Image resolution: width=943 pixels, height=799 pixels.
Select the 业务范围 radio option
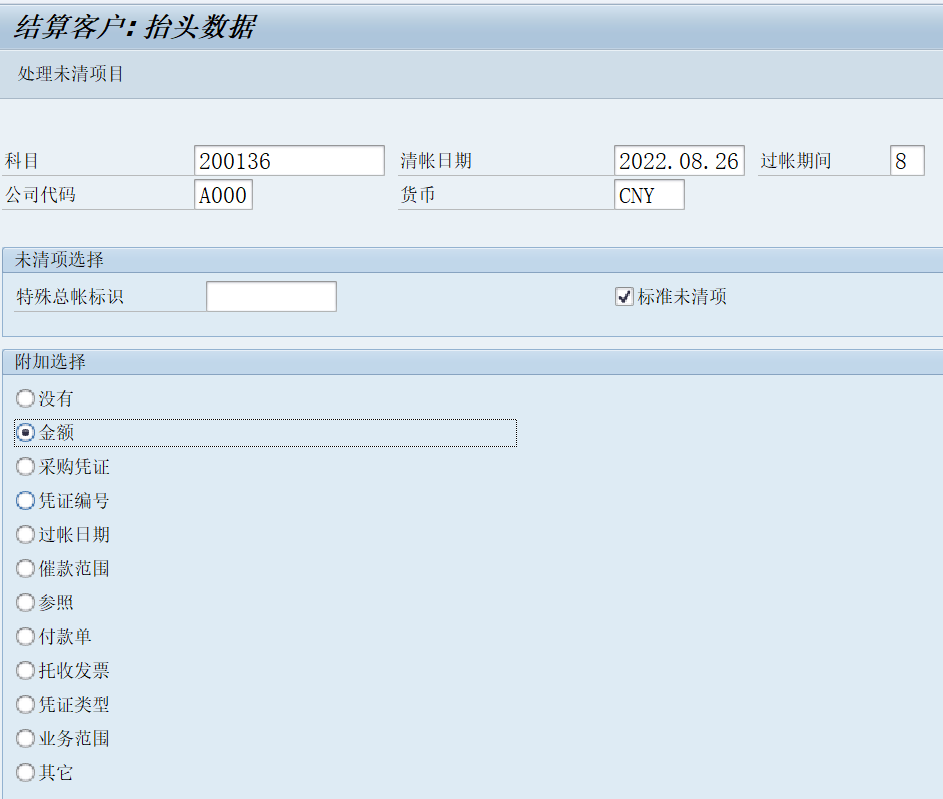coord(25,738)
